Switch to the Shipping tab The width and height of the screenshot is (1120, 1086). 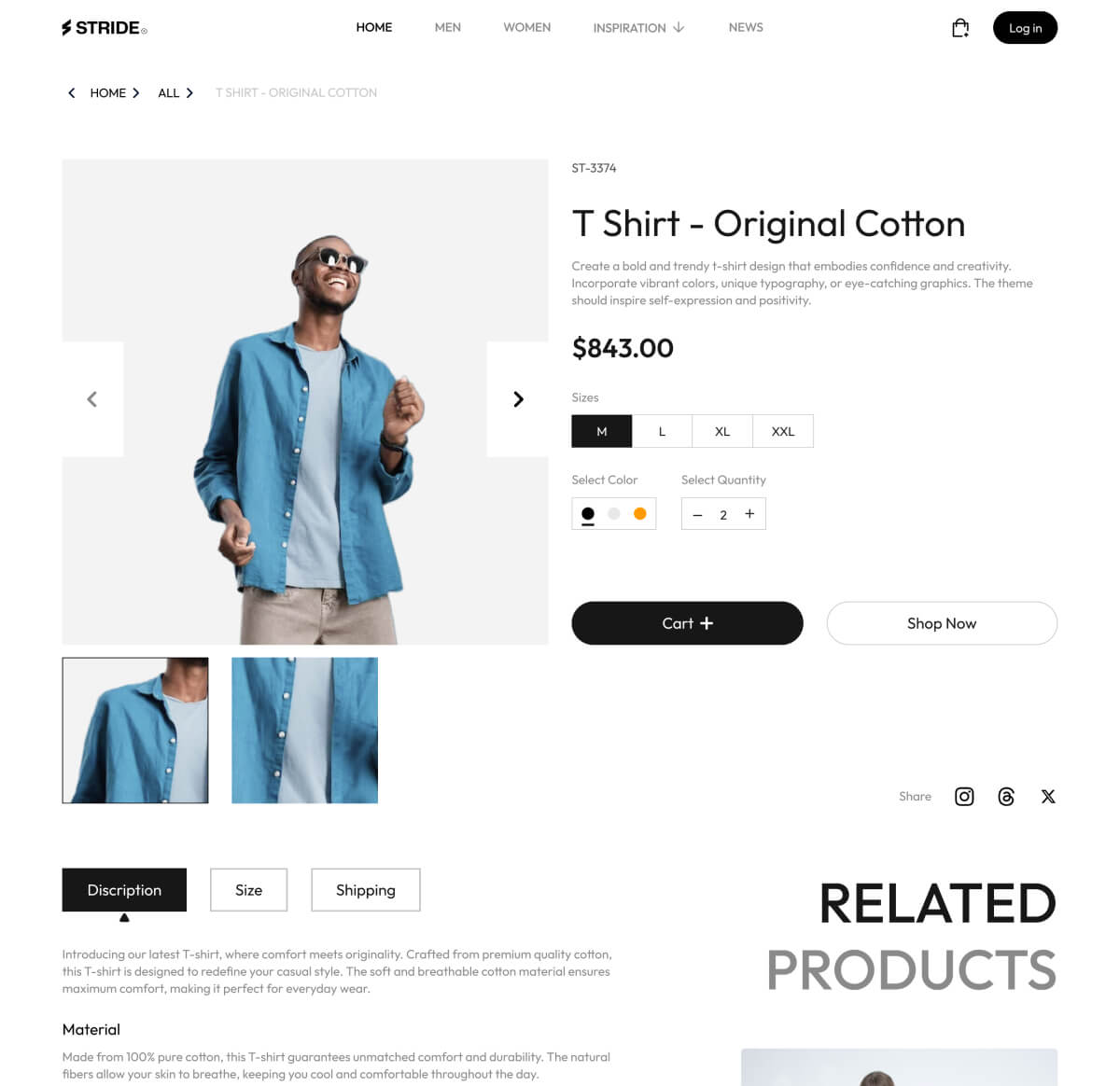tap(366, 890)
